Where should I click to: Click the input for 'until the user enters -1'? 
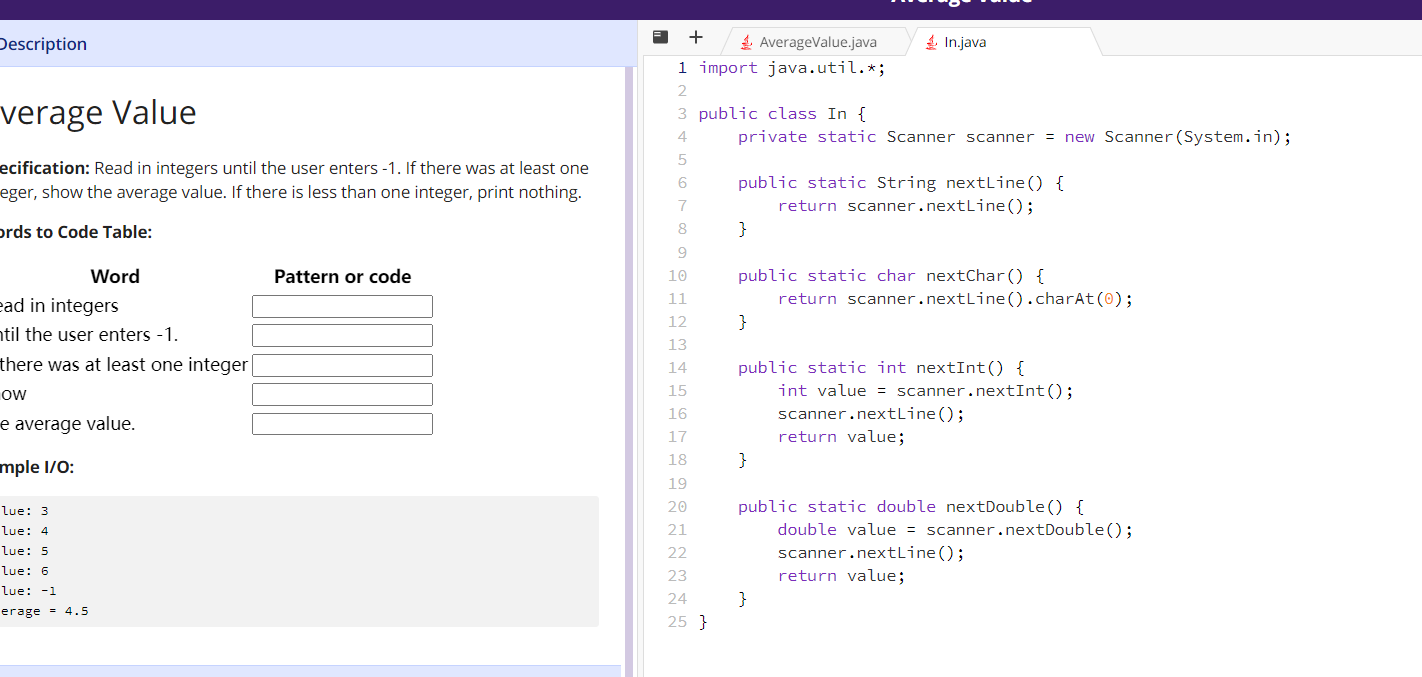(x=342, y=335)
